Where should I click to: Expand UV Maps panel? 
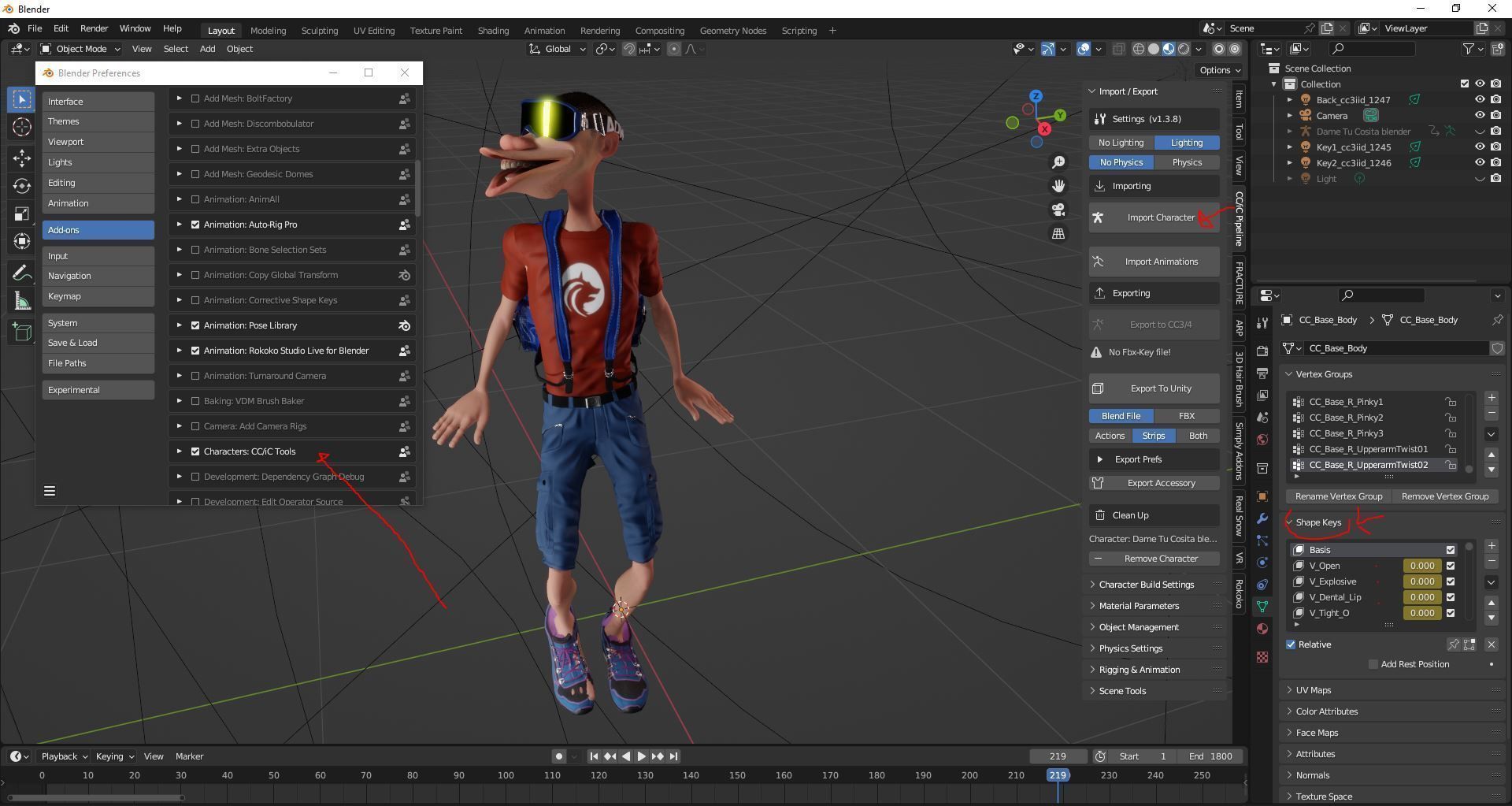[1314, 690]
